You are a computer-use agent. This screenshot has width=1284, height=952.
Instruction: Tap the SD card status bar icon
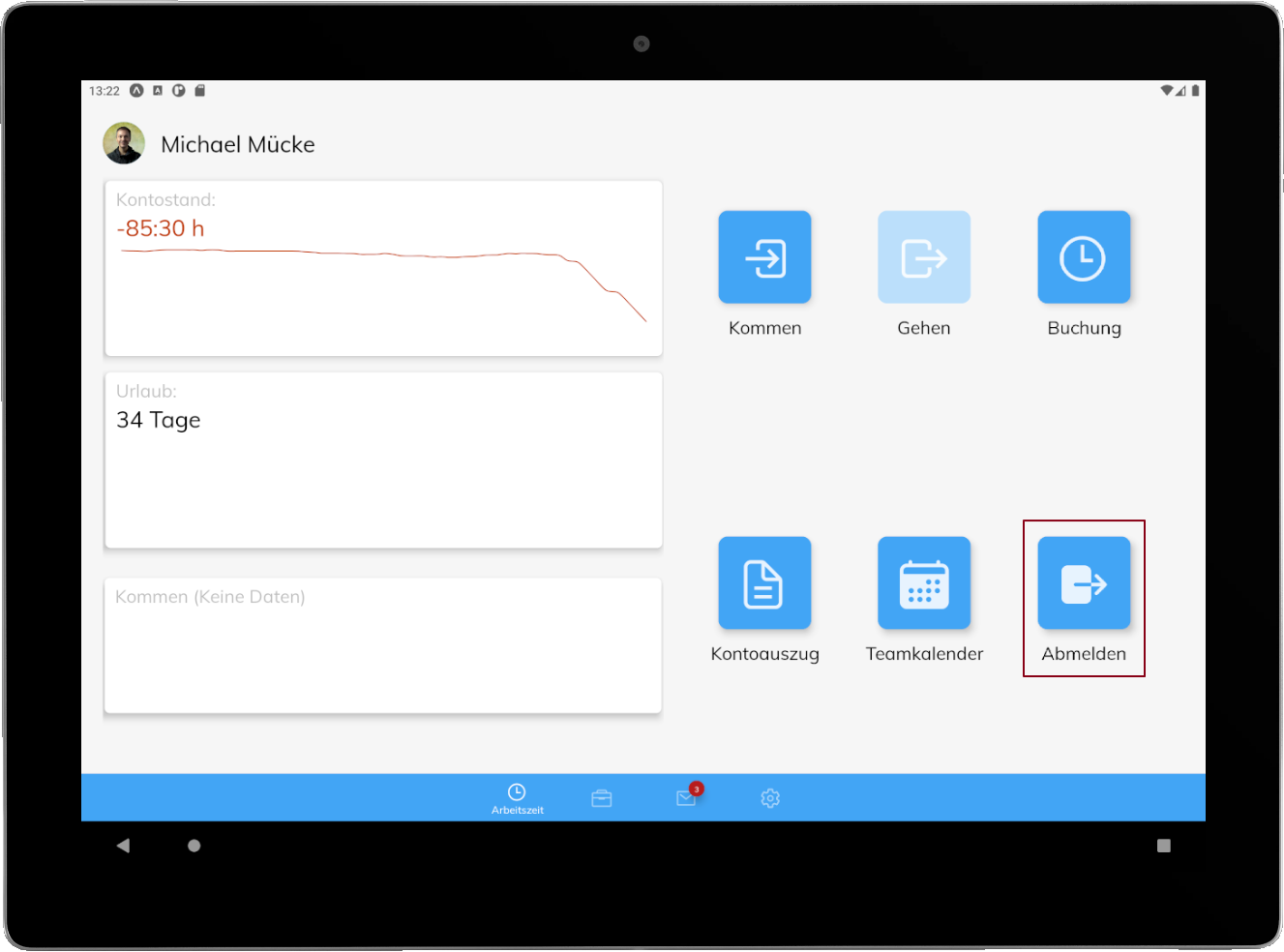(x=200, y=91)
